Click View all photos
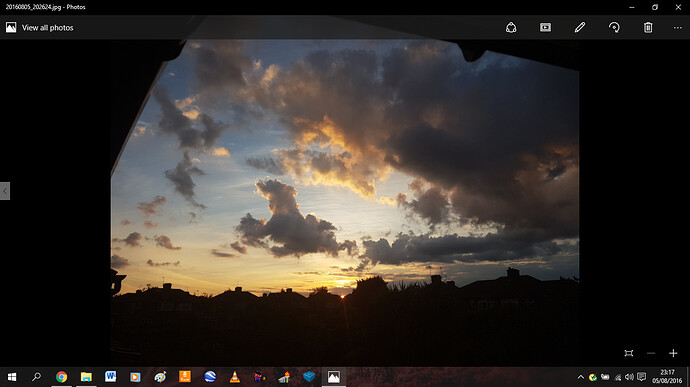This screenshot has width=690, height=387. click(40, 28)
